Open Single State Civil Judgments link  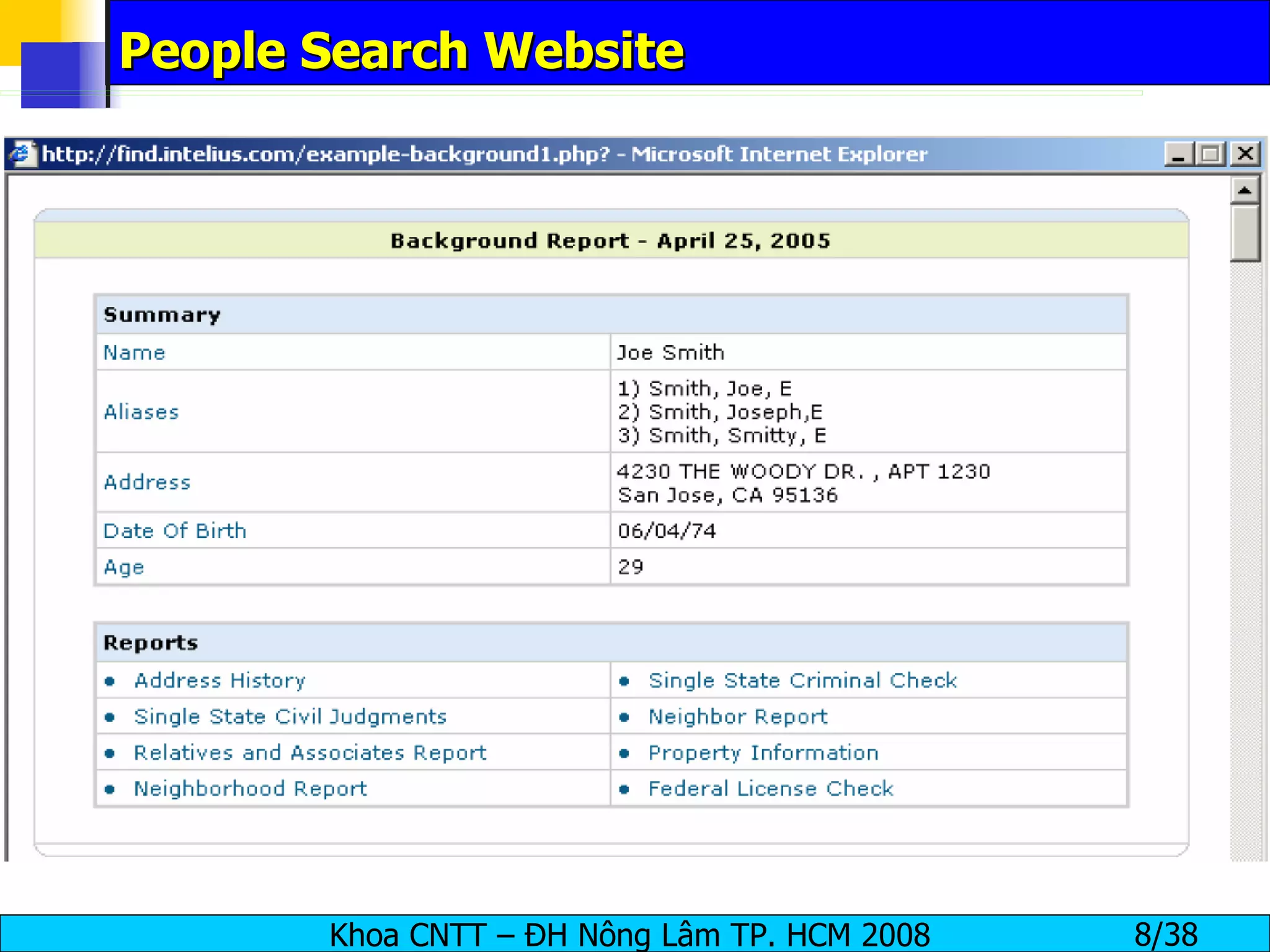pos(290,716)
